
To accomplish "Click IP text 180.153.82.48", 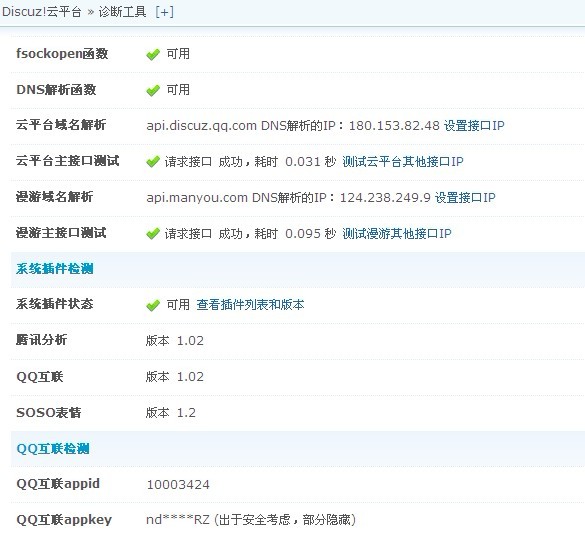I will pyautogui.click(x=394, y=125).
